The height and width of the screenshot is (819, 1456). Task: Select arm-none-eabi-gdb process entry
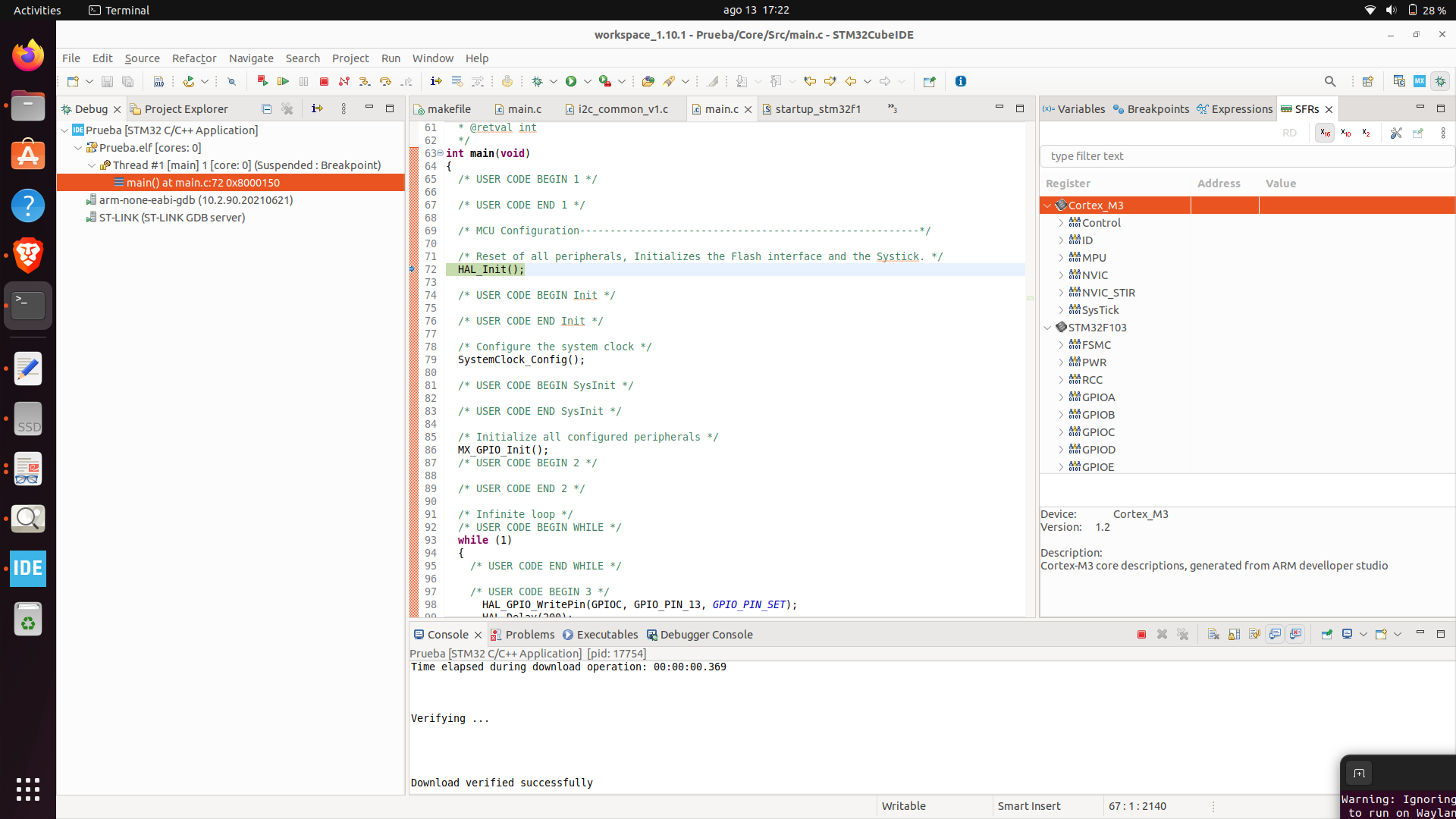click(x=196, y=200)
